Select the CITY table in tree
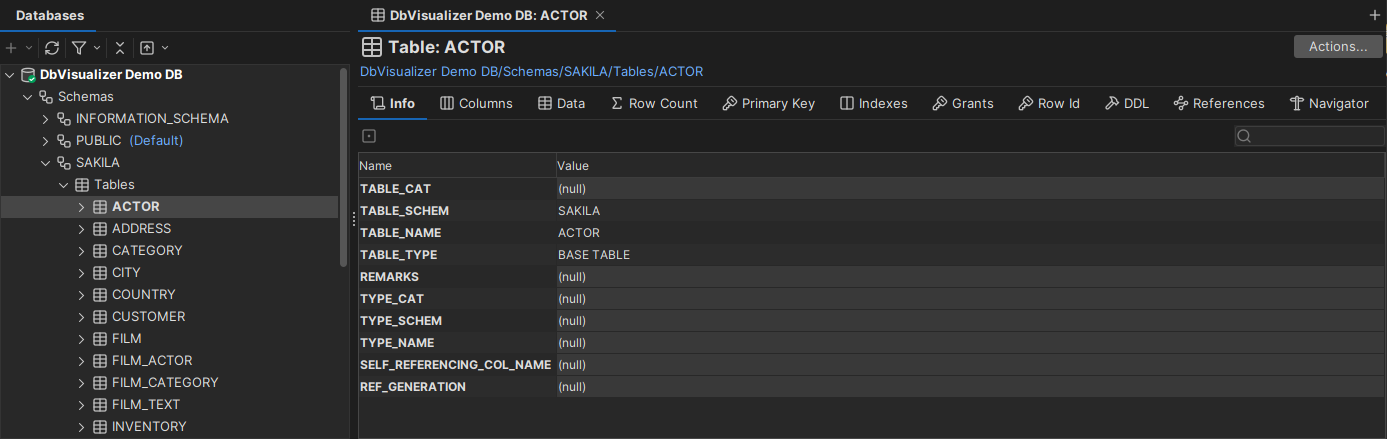This screenshot has height=439, width=1387. 126,273
